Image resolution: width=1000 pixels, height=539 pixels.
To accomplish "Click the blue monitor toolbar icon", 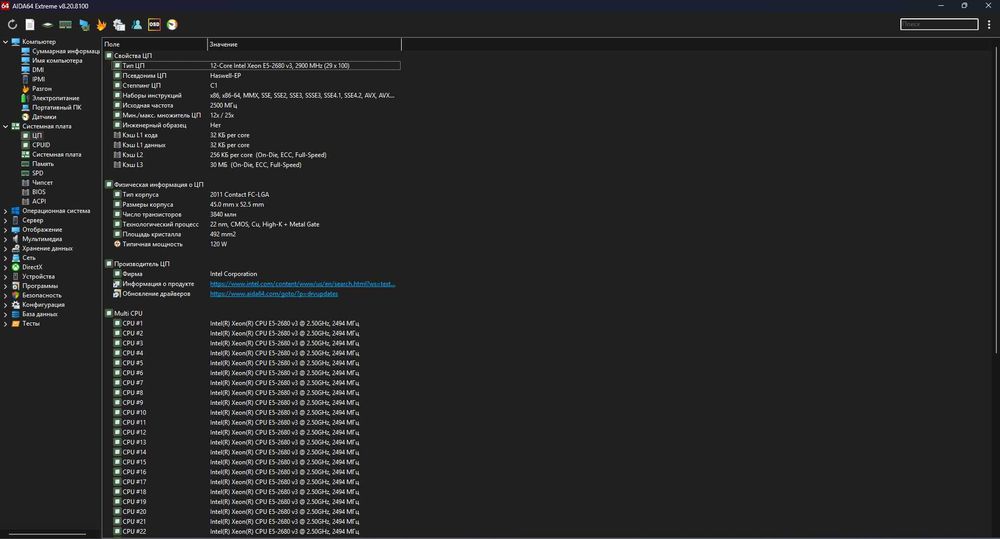I will (x=84, y=25).
